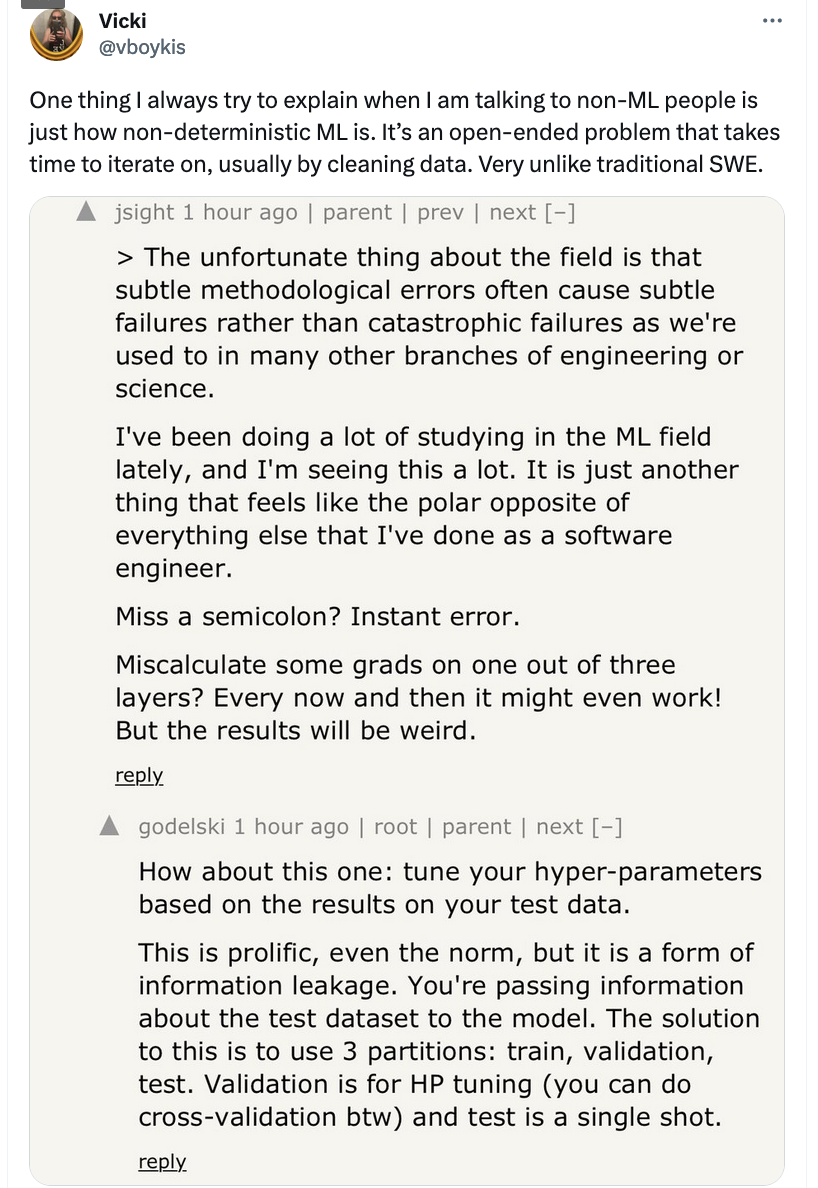Image resolution: width=818 pixels, height=1188 pixels.
Task: Go to parent of godelski's comment
Action: coord(476,827)
